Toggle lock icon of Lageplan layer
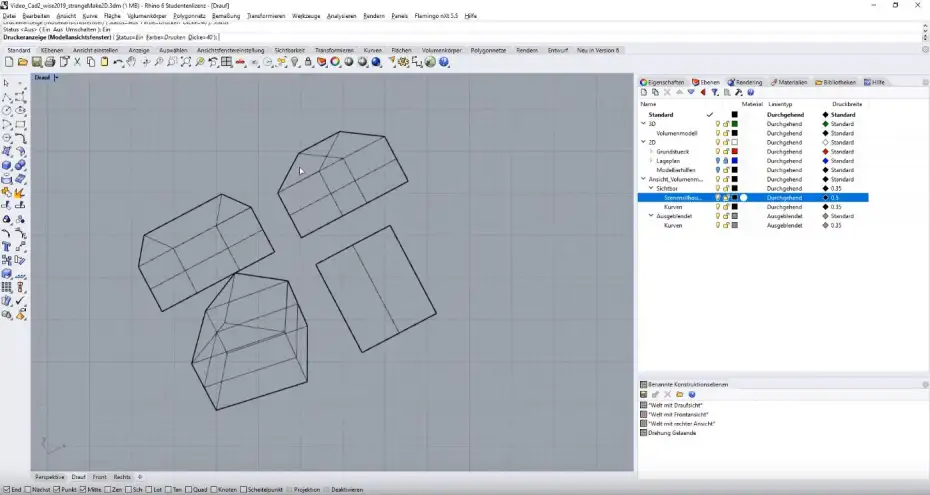This screenshot has height=495, width=930. click(x=726, y=161)
